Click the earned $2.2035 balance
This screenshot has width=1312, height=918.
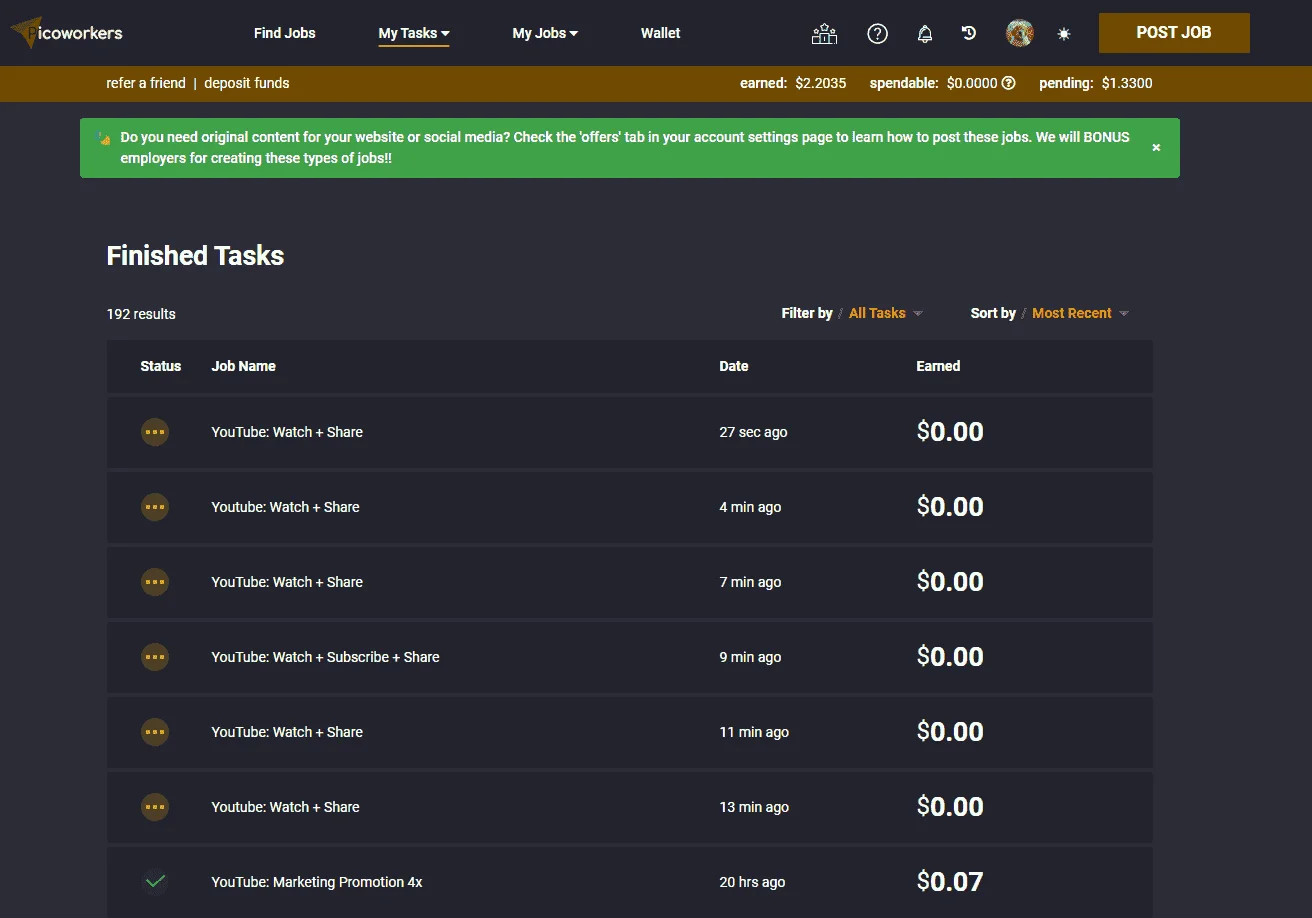[793, 83]
